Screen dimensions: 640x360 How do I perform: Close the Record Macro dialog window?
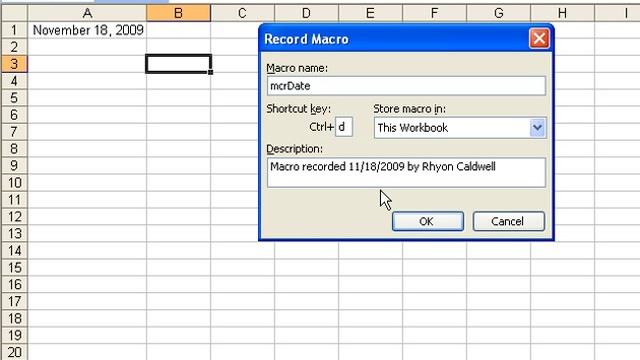point(539,39)
